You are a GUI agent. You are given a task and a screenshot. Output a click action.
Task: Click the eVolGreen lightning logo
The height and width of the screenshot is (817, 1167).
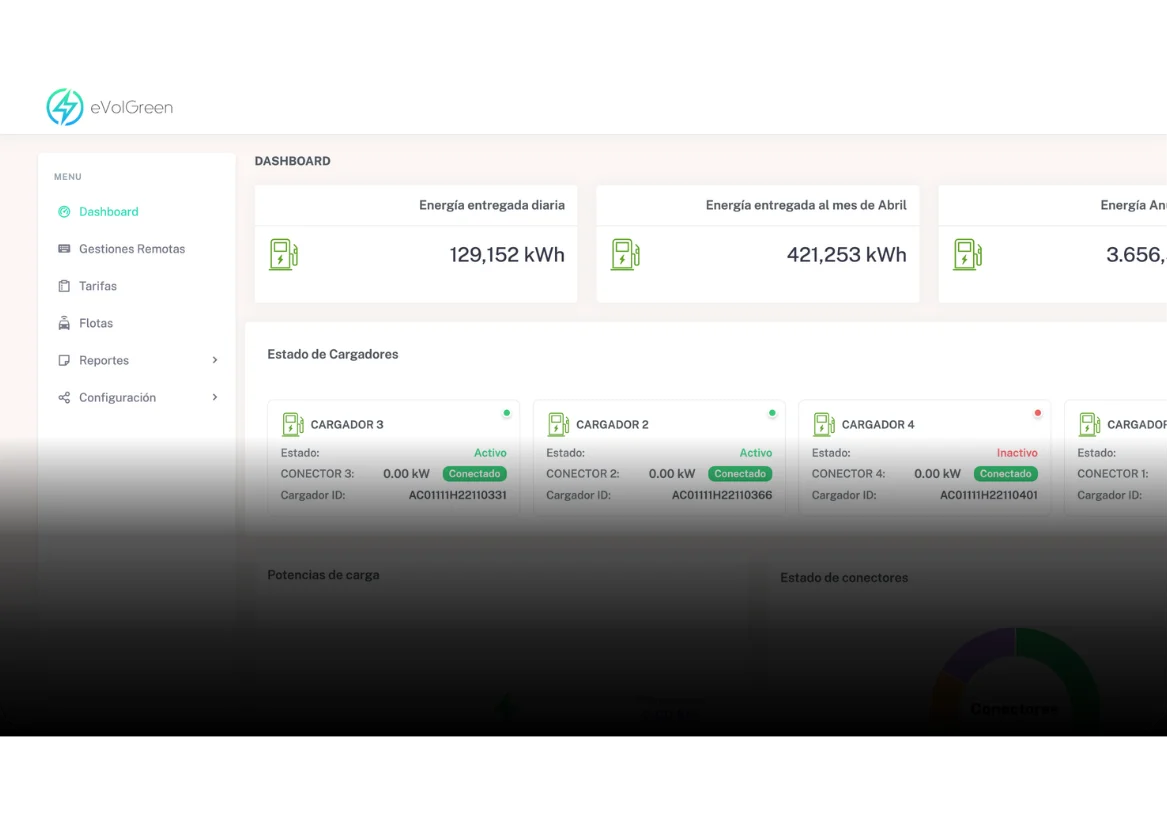[x=65, y=106]
